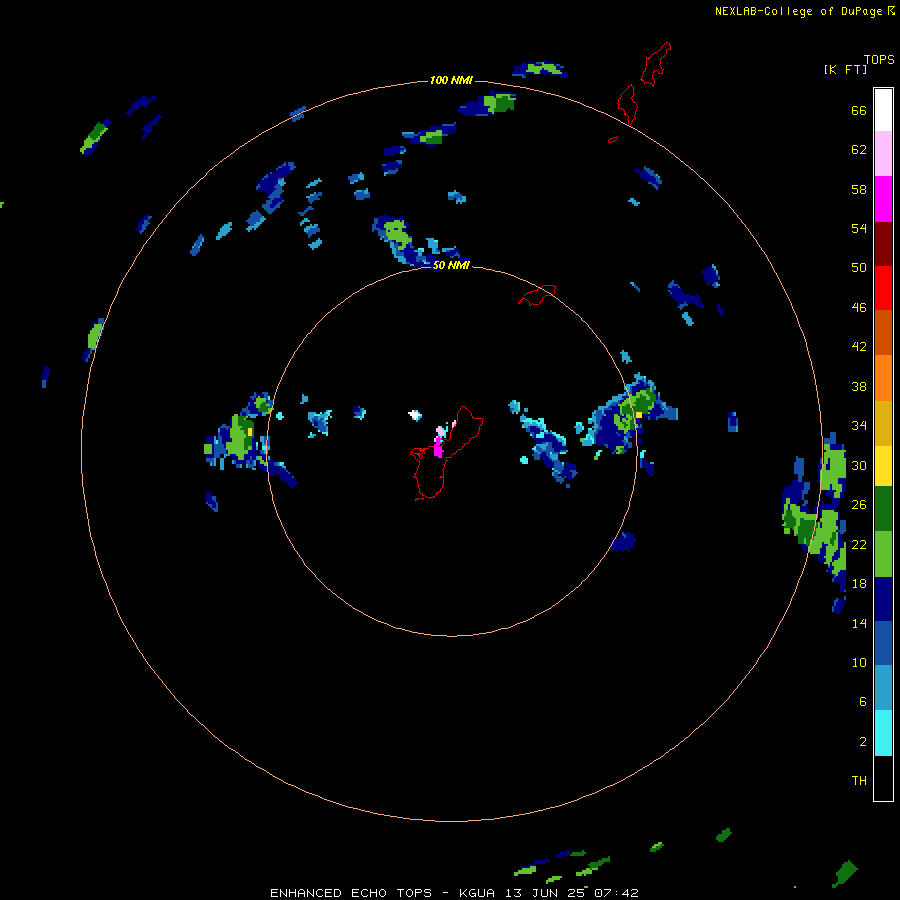This screenshot has height=900, width=900.
Task: Click the "26" legend value
Action: click(x=859, y=505)
